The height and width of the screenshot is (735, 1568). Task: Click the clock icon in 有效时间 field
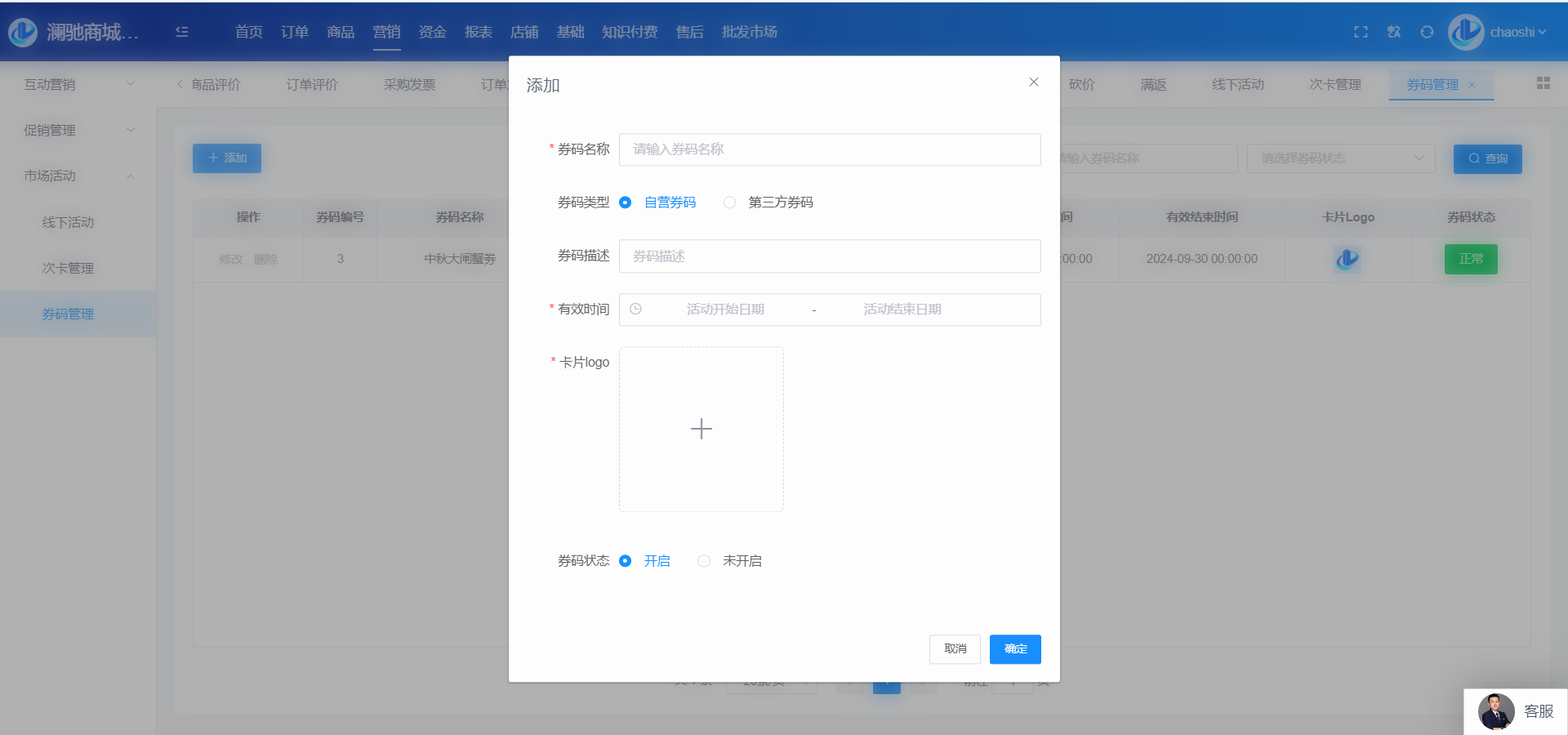[635, 310]
